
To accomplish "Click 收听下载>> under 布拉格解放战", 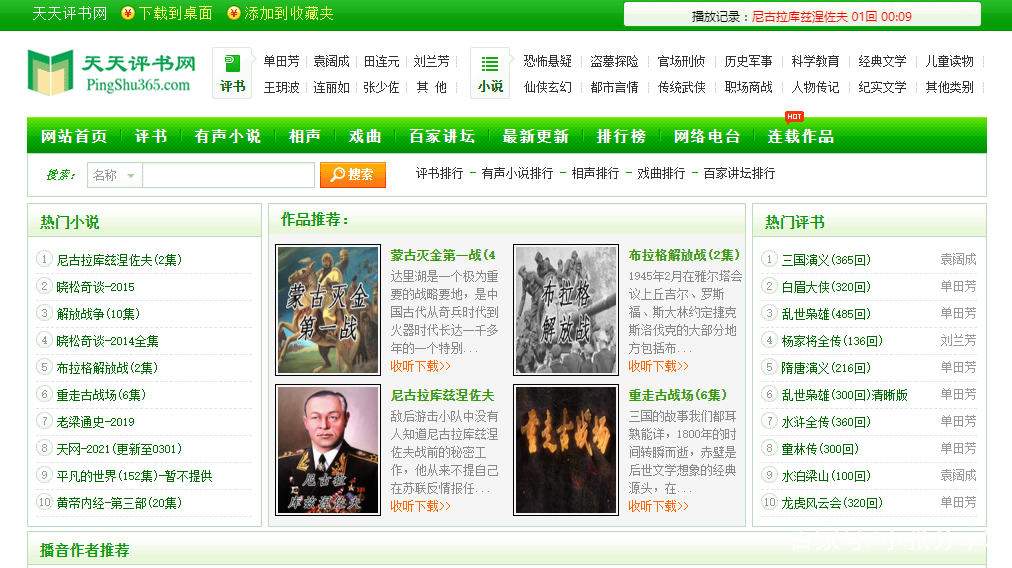I will pos(658,366).
